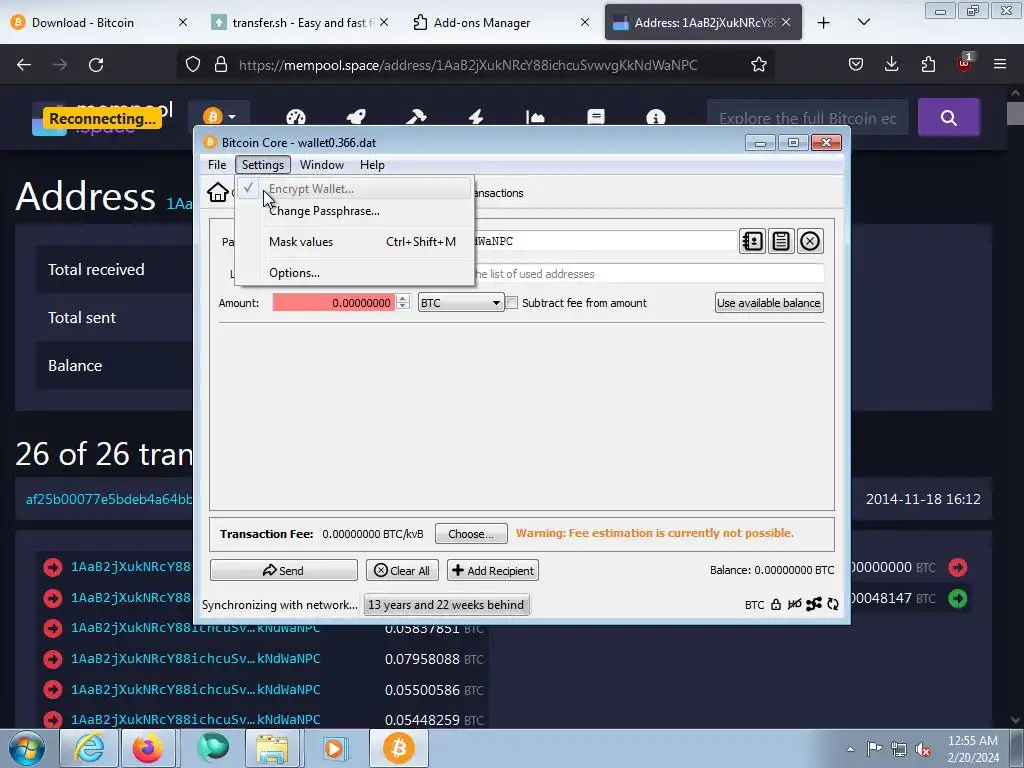The height and width of the screenshot is (768, 1024).
Task: Click the remove entry circle-X icon
Action: 810,242
